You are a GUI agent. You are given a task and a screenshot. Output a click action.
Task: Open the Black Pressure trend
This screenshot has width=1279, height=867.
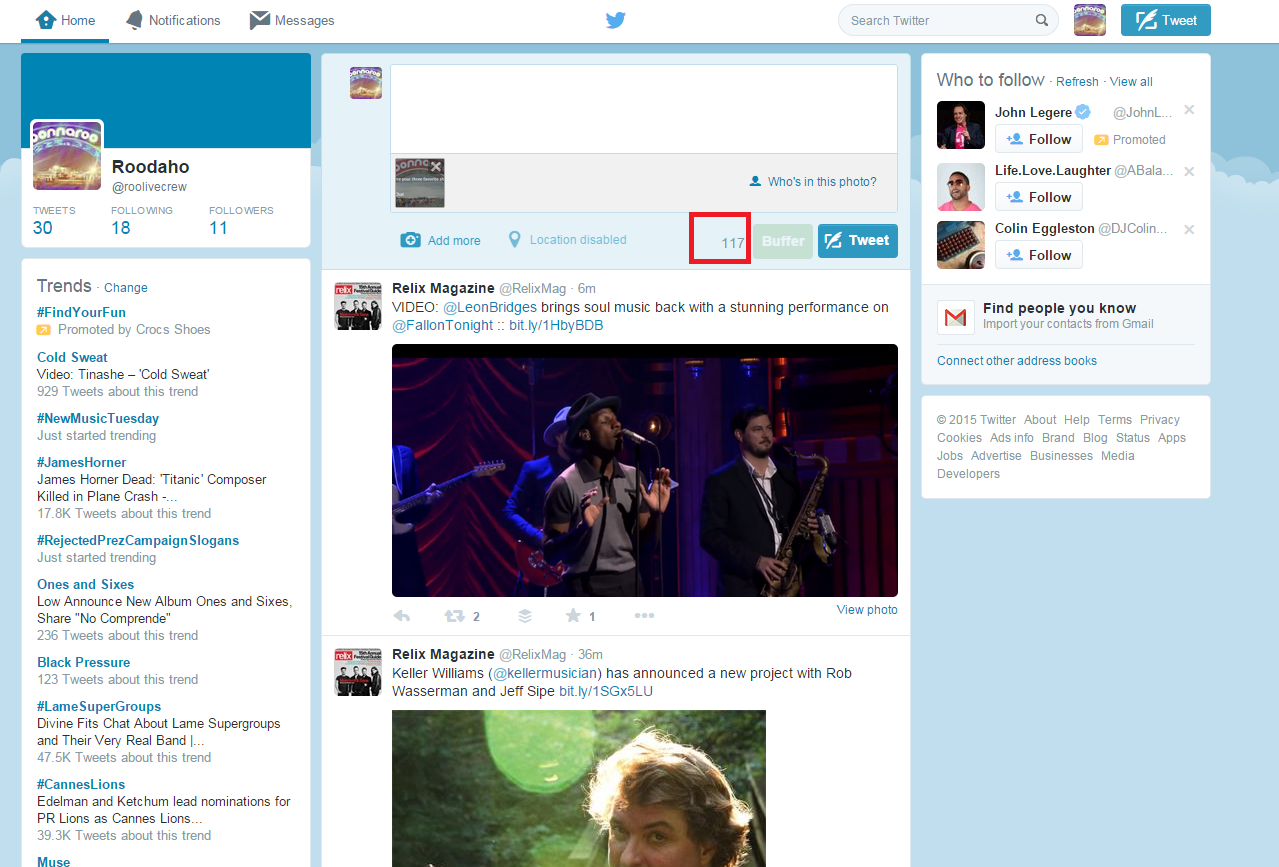coord(84,662)
